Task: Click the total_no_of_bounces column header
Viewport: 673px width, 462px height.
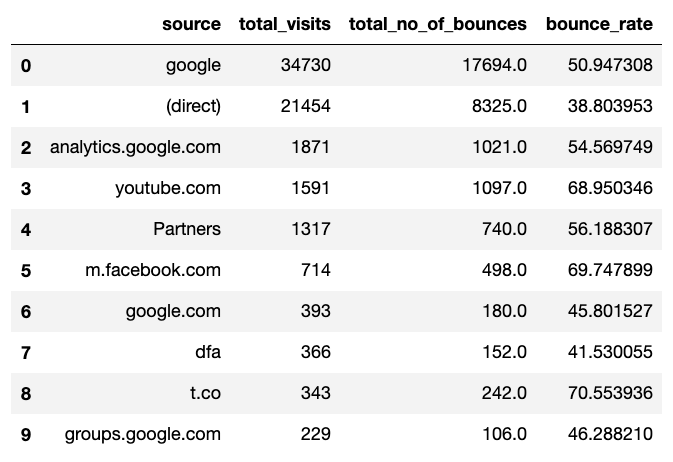Action: click(x=438, y=24)
